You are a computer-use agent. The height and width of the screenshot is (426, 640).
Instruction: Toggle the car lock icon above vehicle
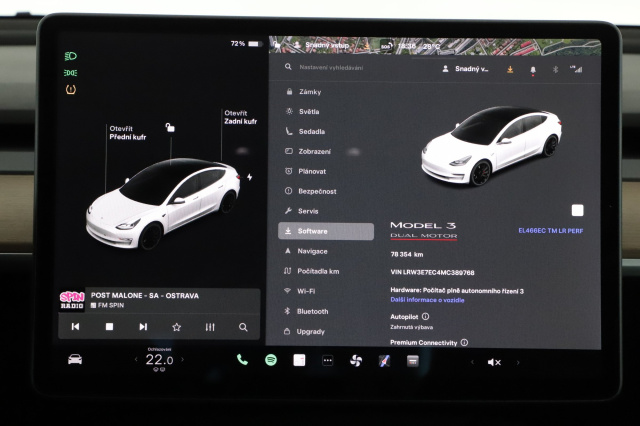pyautogui.click(x=170, y=127)
